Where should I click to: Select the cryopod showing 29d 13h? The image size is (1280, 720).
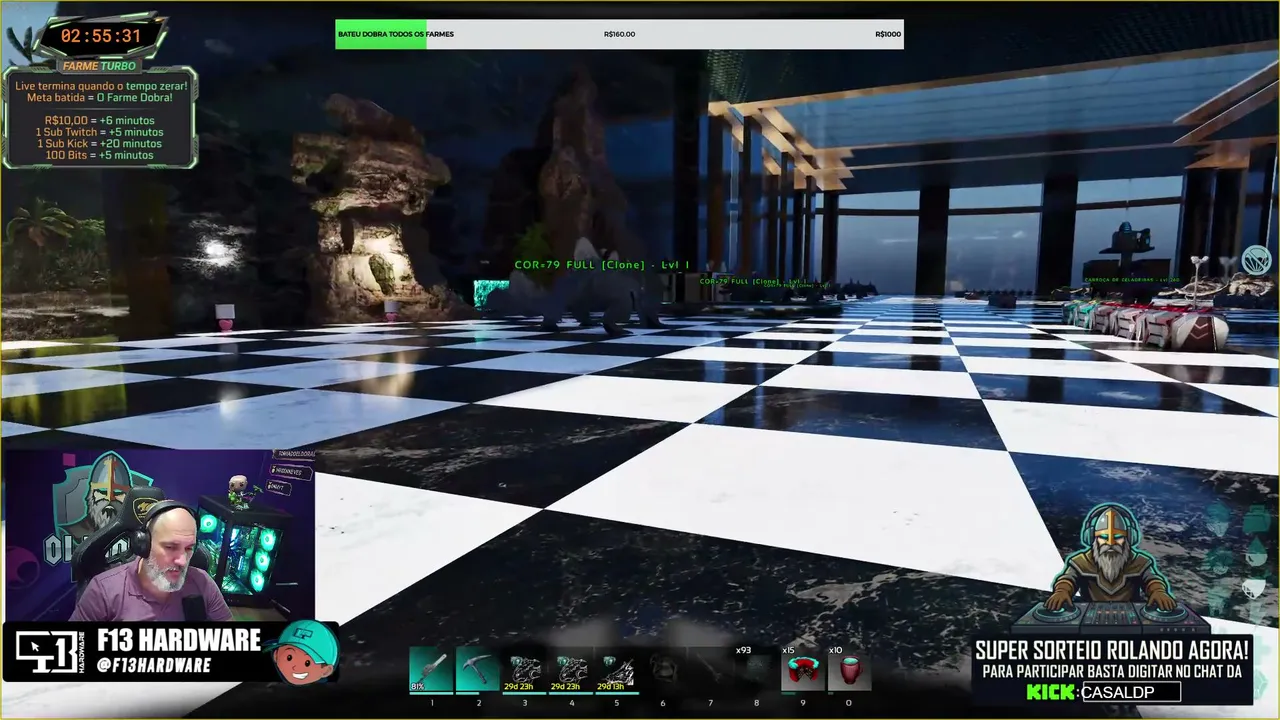coord(616,670)
